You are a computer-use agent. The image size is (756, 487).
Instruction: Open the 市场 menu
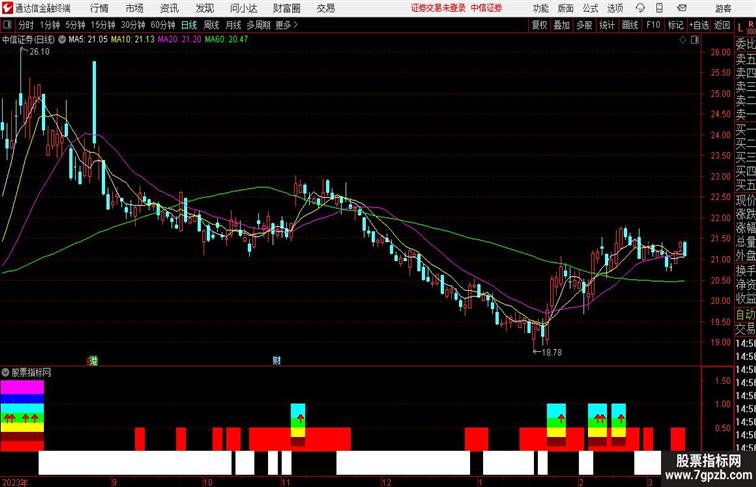pos(135,8)
